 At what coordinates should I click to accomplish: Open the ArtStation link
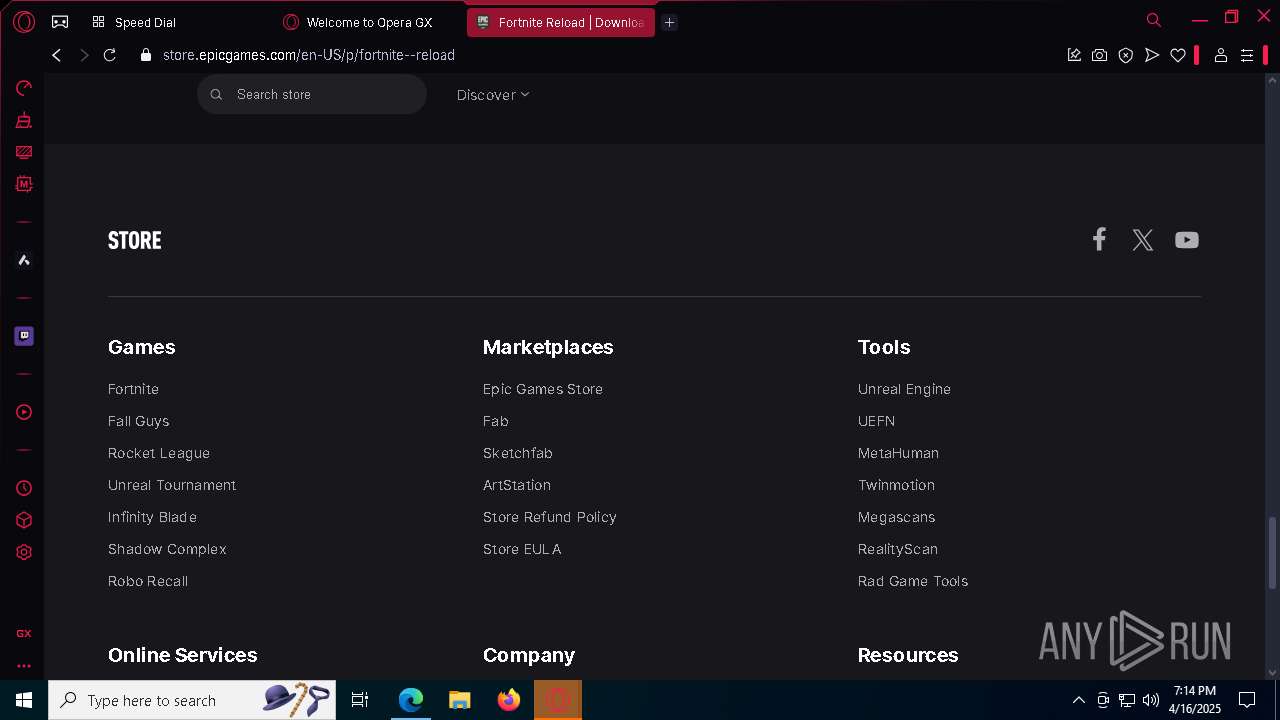coord(517,485)
